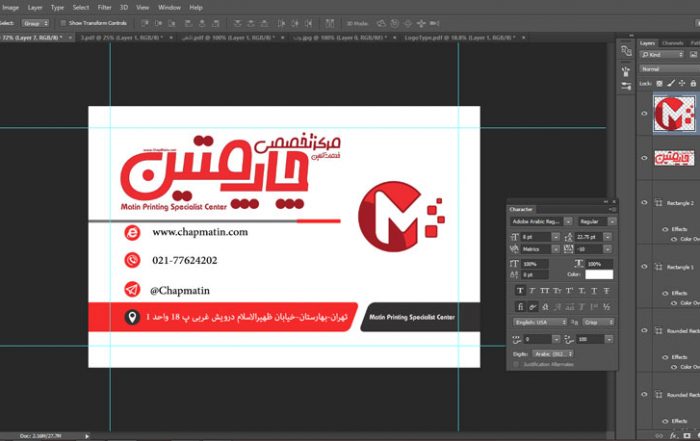Viewport: 700px width, 441px height.
Task: Open the Adobe Arabic font family dropdown
Action: (x=541, y=221)
